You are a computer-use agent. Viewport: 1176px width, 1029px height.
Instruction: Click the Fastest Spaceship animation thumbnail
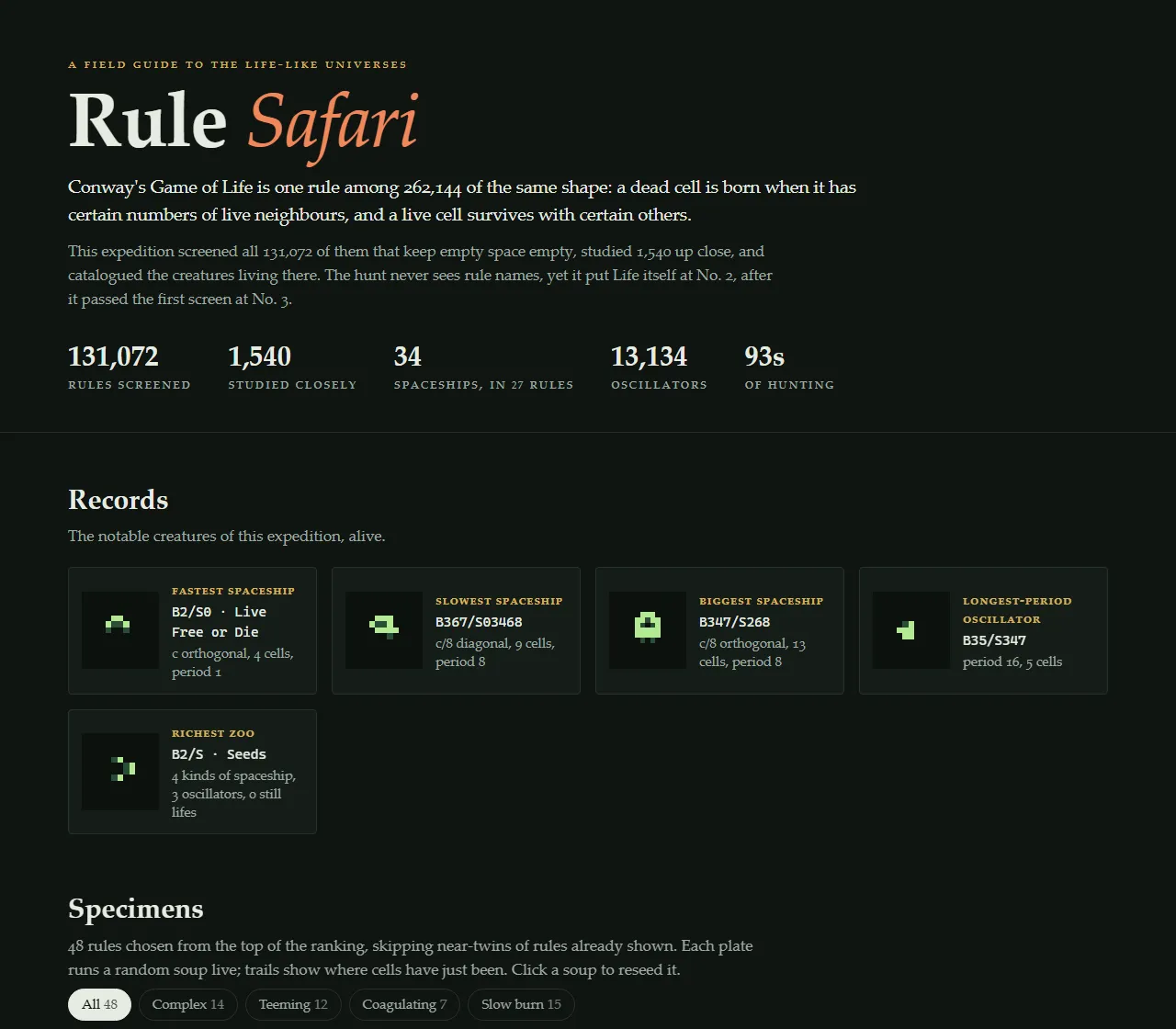(120, 630)
